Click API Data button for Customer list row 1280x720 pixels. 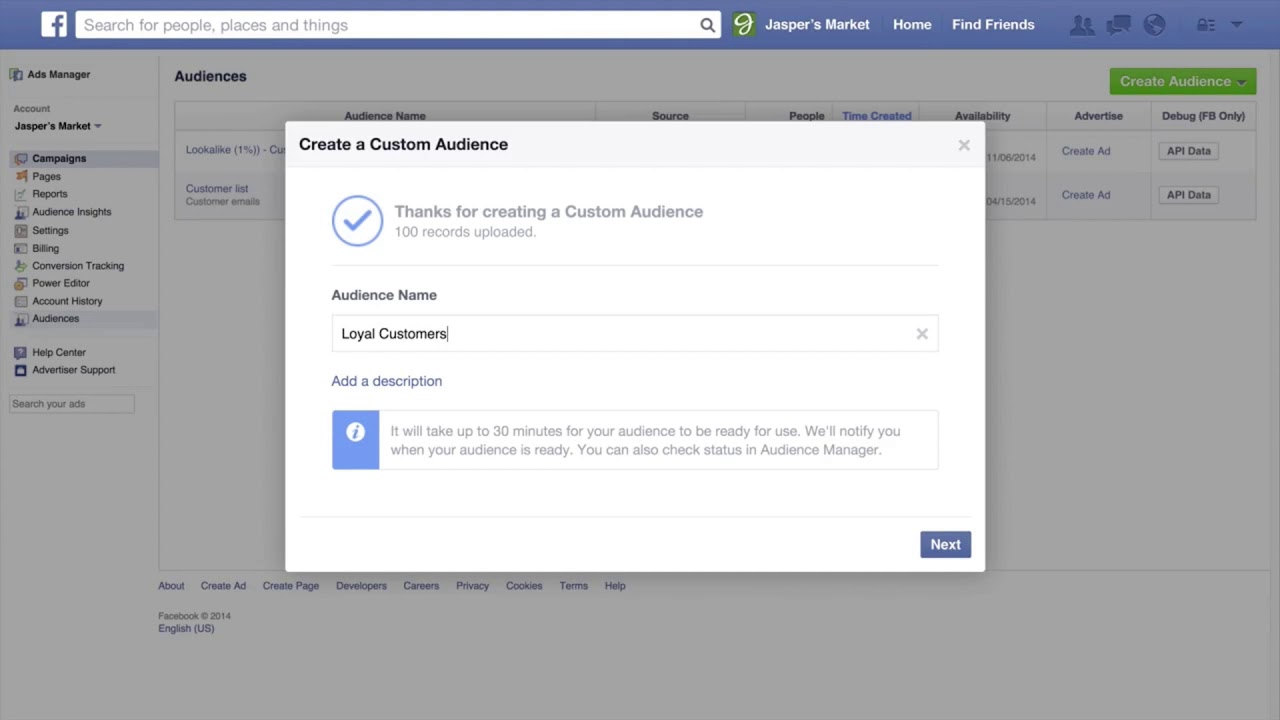1189,195
